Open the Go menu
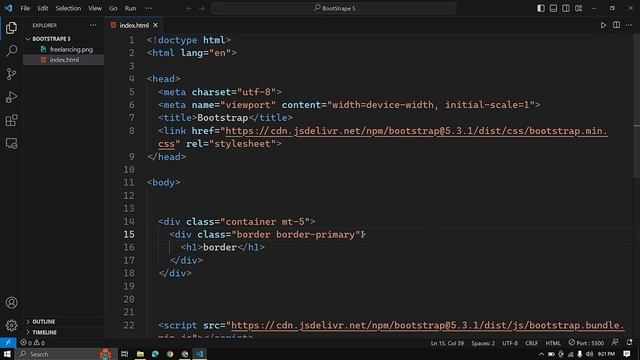The width and height of the screenshot is (640, 360). click(x=113, y=8)
